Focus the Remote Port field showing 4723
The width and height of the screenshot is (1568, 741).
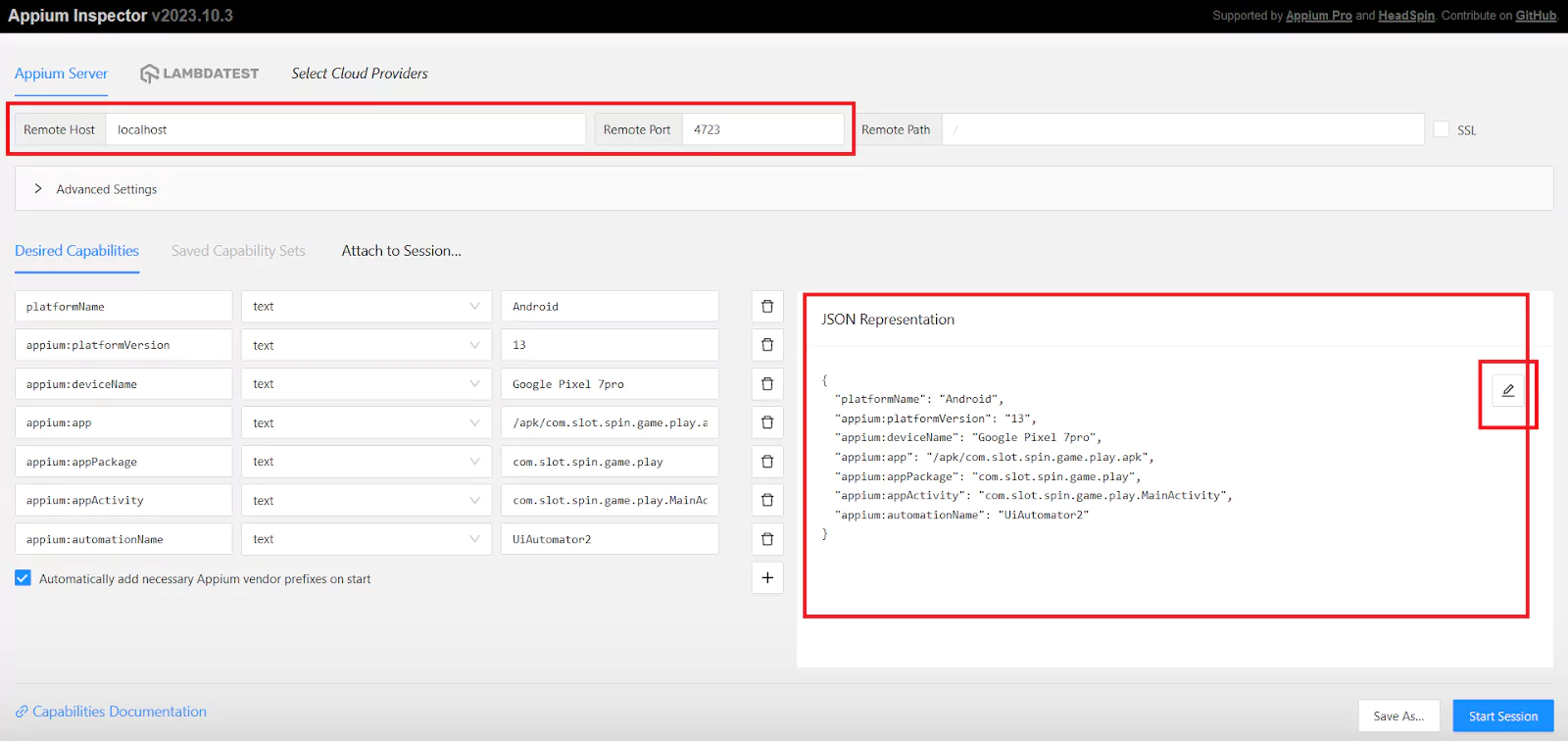click(x=763, y=129)
